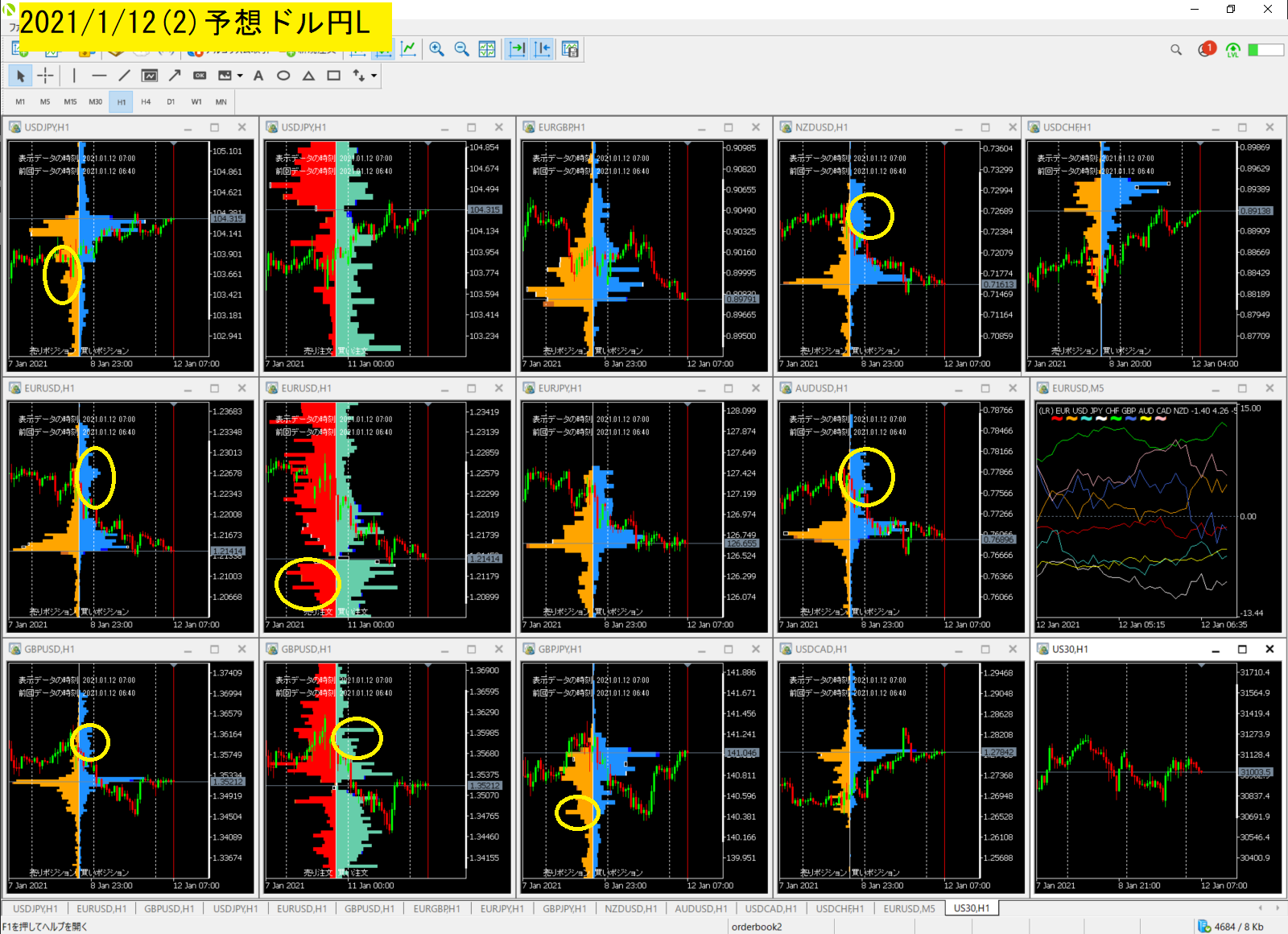
Task: Click the green LVL indicator icon
Action: coord(1232,50)
